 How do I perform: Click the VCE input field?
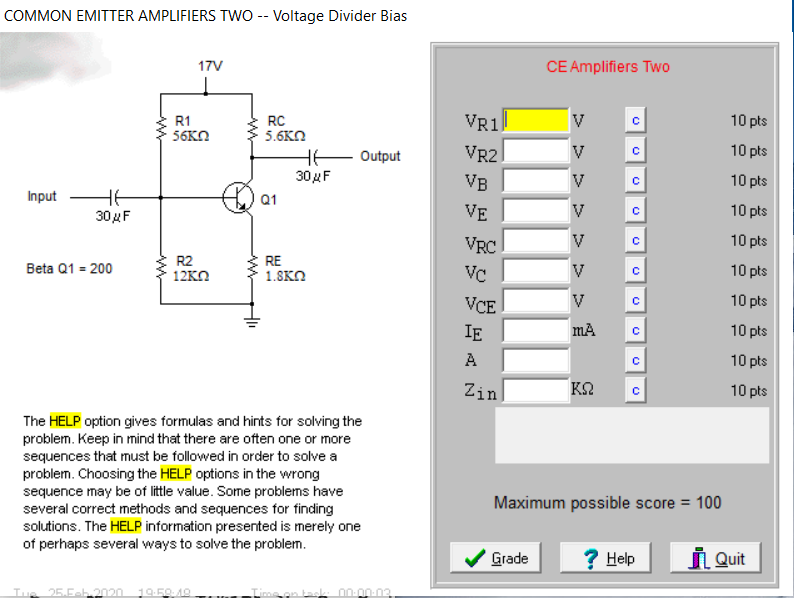(x=536, y=300)
